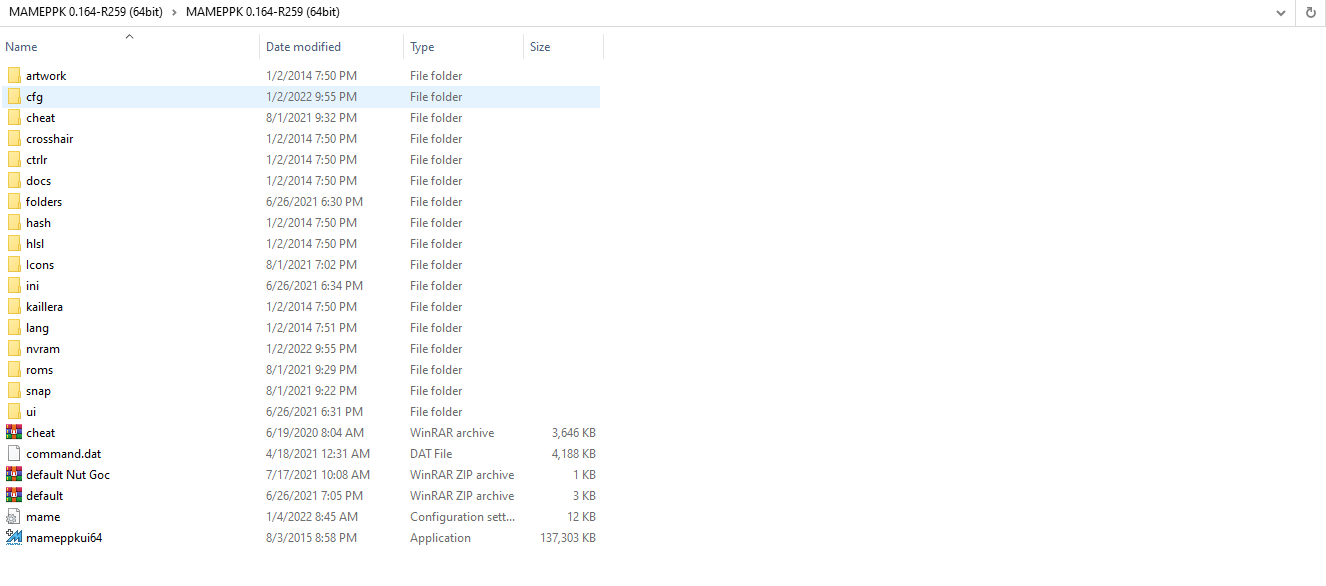Select the file name command.dat

(x=63, y=454)
